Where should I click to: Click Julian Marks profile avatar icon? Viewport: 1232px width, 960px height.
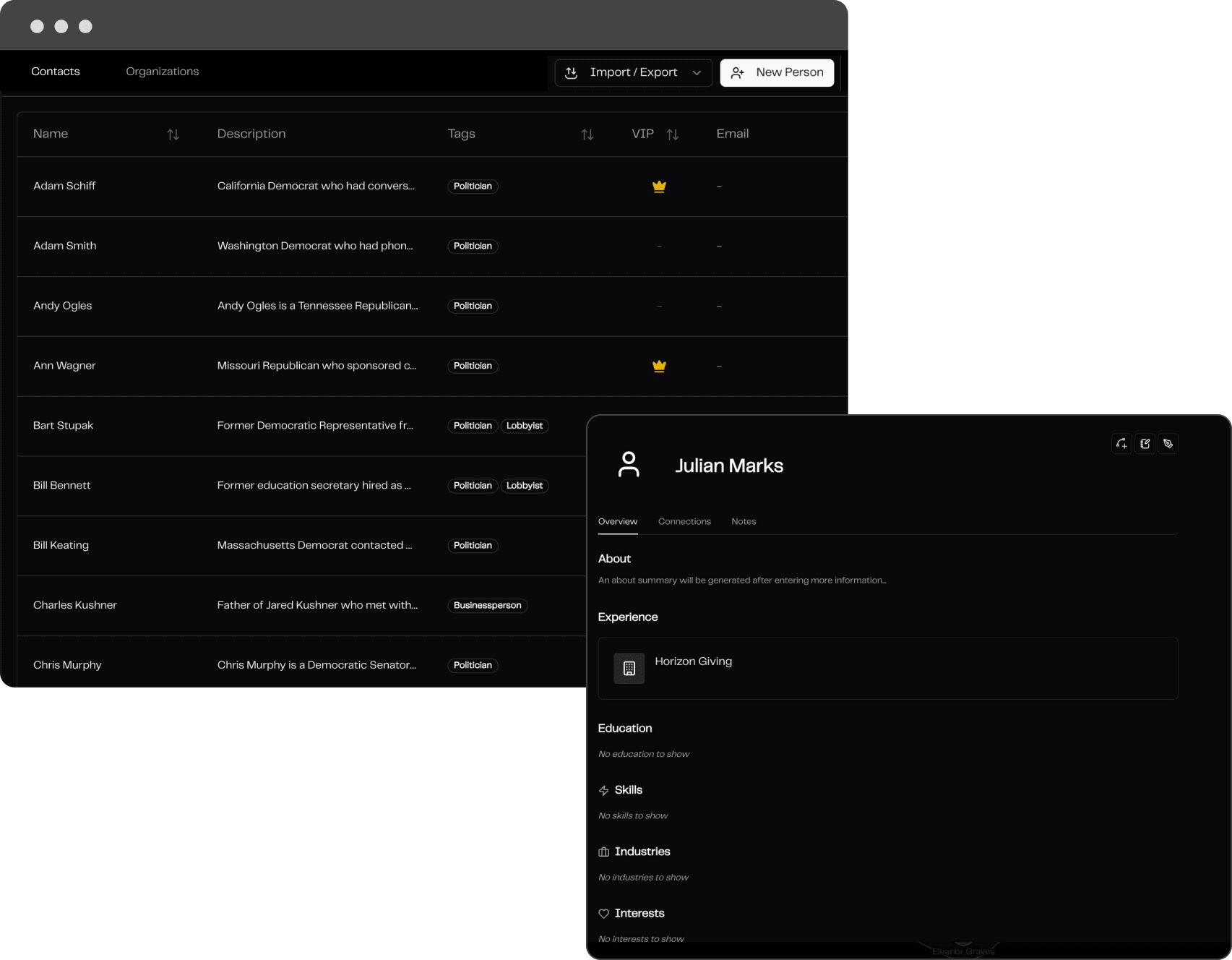[x=629, y=465]
